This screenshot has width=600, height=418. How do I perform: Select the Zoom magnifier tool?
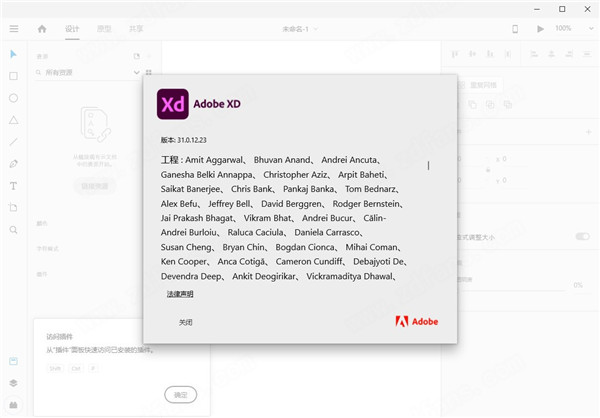tap(13, 230)
